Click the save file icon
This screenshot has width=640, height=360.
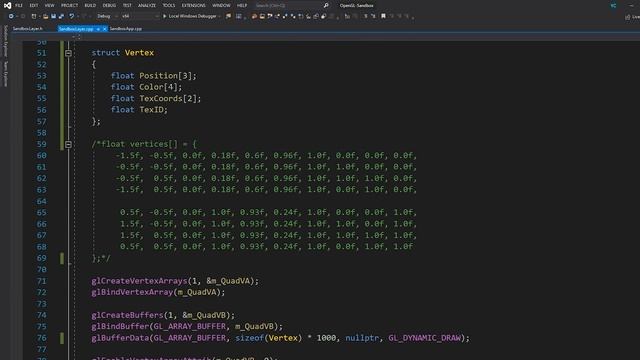click(x=53, y=16)
